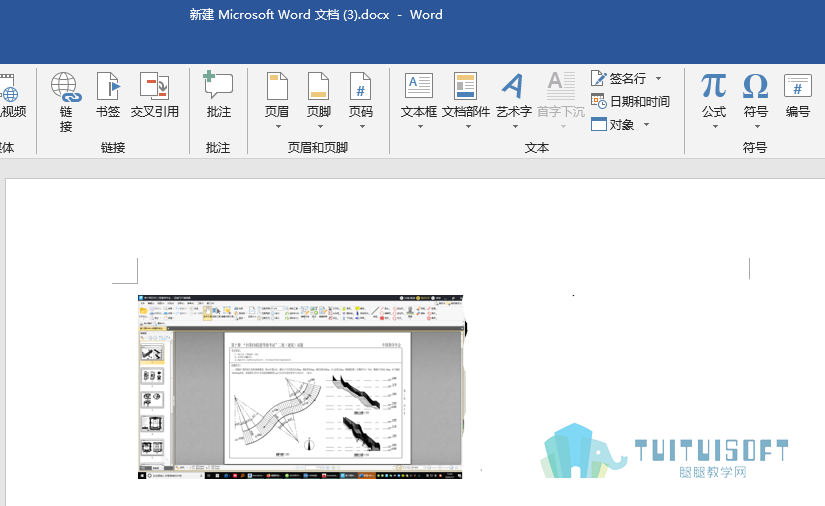This screenshot has height=506, width=825.
Task: Insert 日期和时间 date and time
Action: coord(630,101)
